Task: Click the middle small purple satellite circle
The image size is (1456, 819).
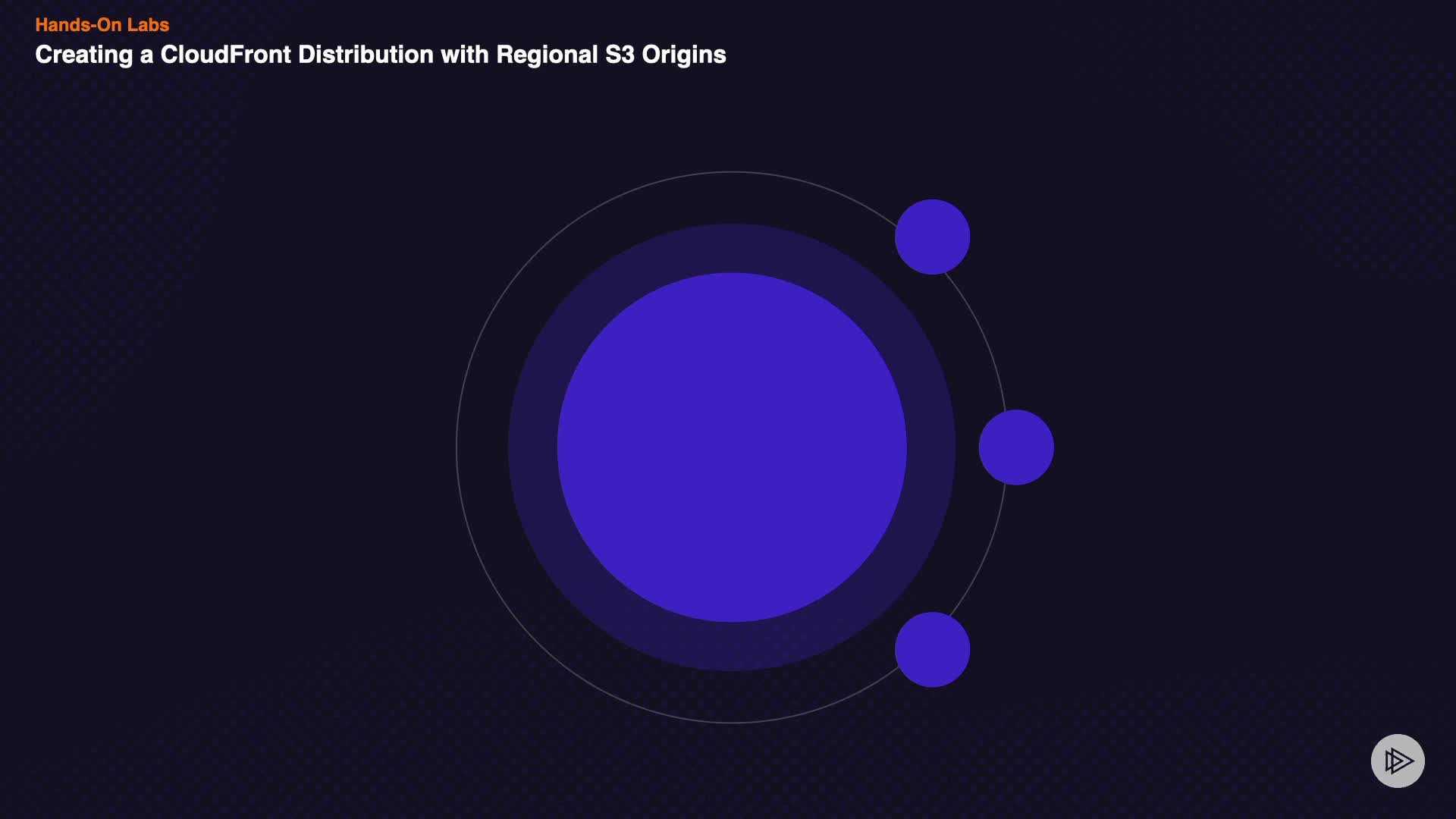Action: (1016, 447)
